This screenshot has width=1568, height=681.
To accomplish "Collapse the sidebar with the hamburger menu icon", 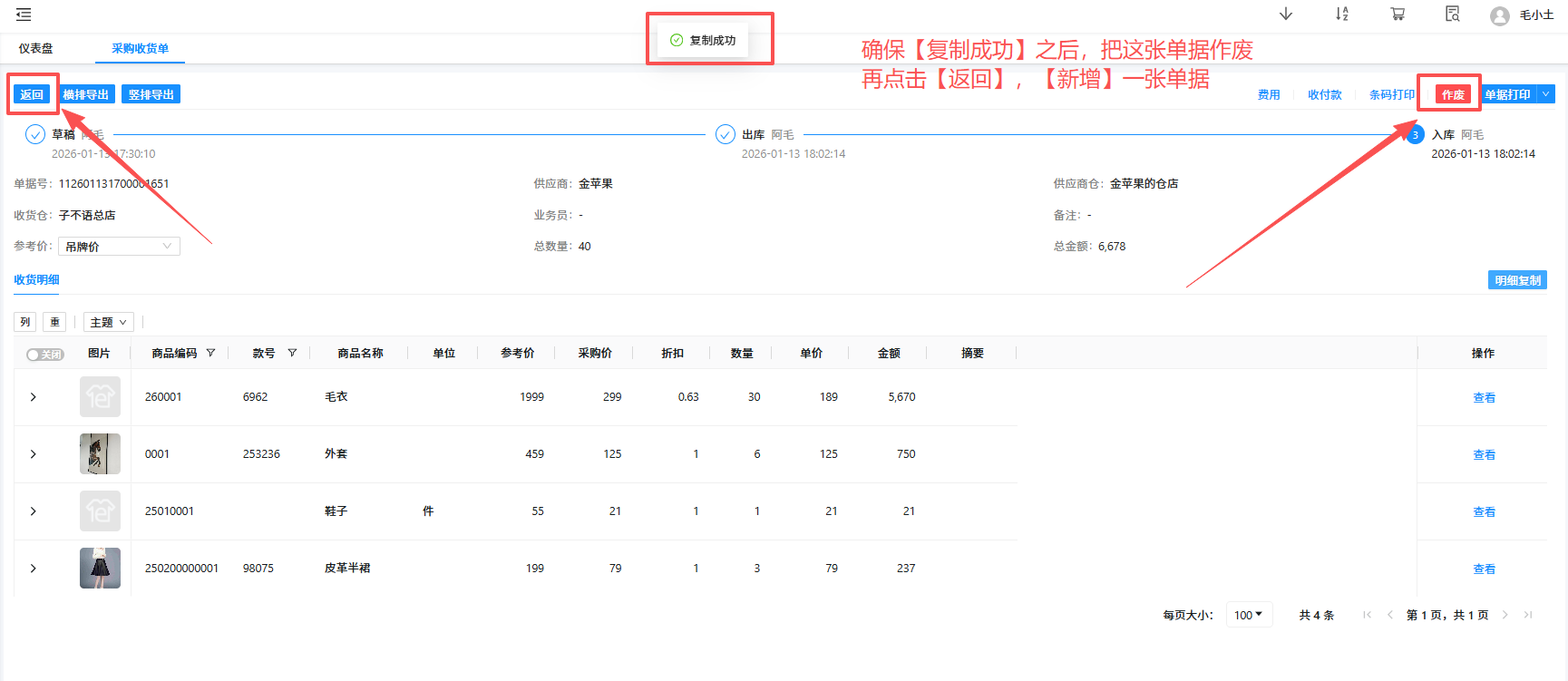I will tap(24, 15).
